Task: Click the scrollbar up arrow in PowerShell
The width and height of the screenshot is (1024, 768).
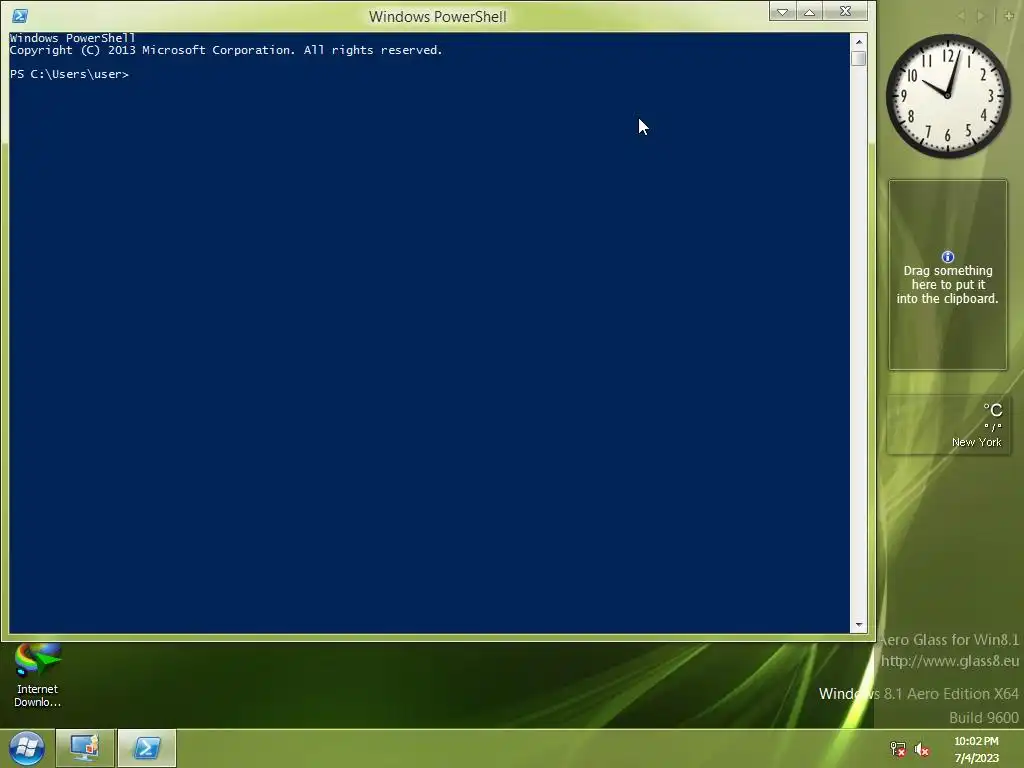Action: (859, 42)
